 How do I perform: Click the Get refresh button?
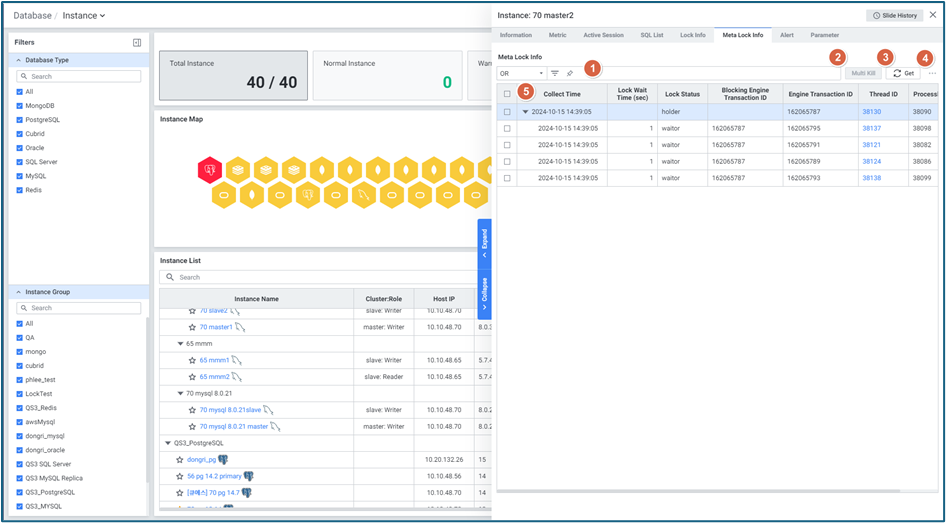[x=903, y=73]
